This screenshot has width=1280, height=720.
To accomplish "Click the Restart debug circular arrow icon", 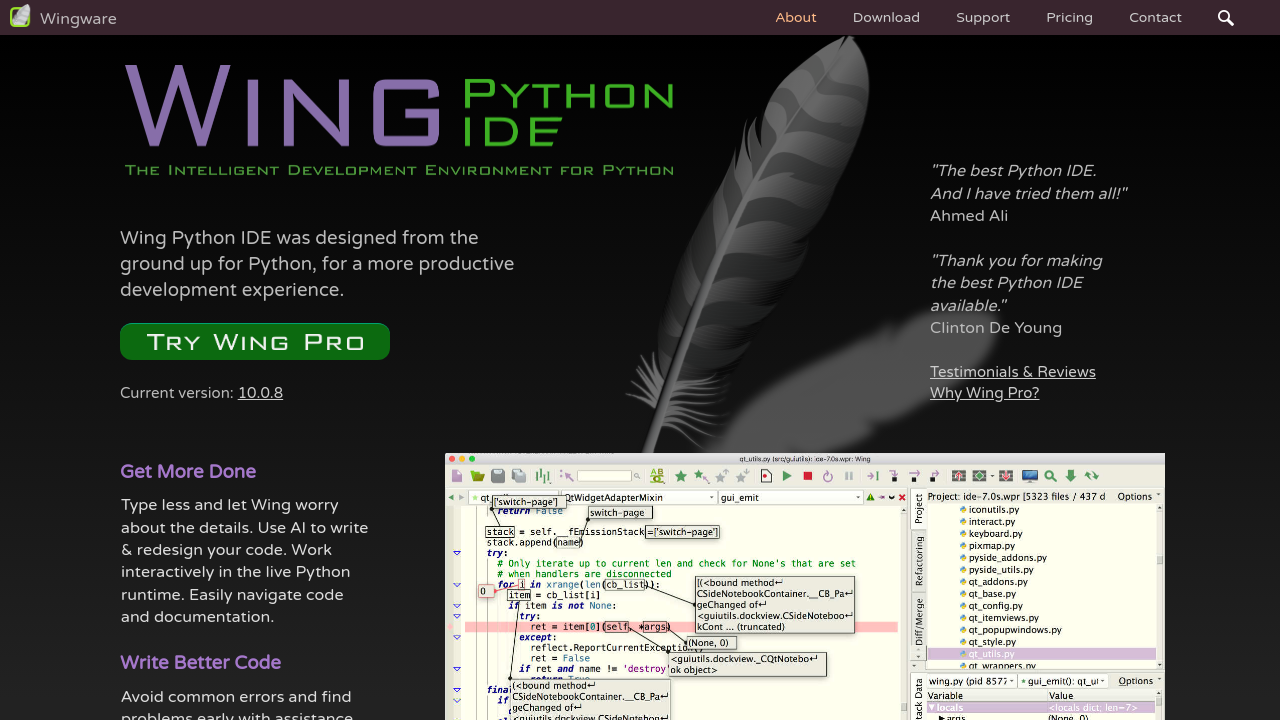I will click(x=828, y=477).
